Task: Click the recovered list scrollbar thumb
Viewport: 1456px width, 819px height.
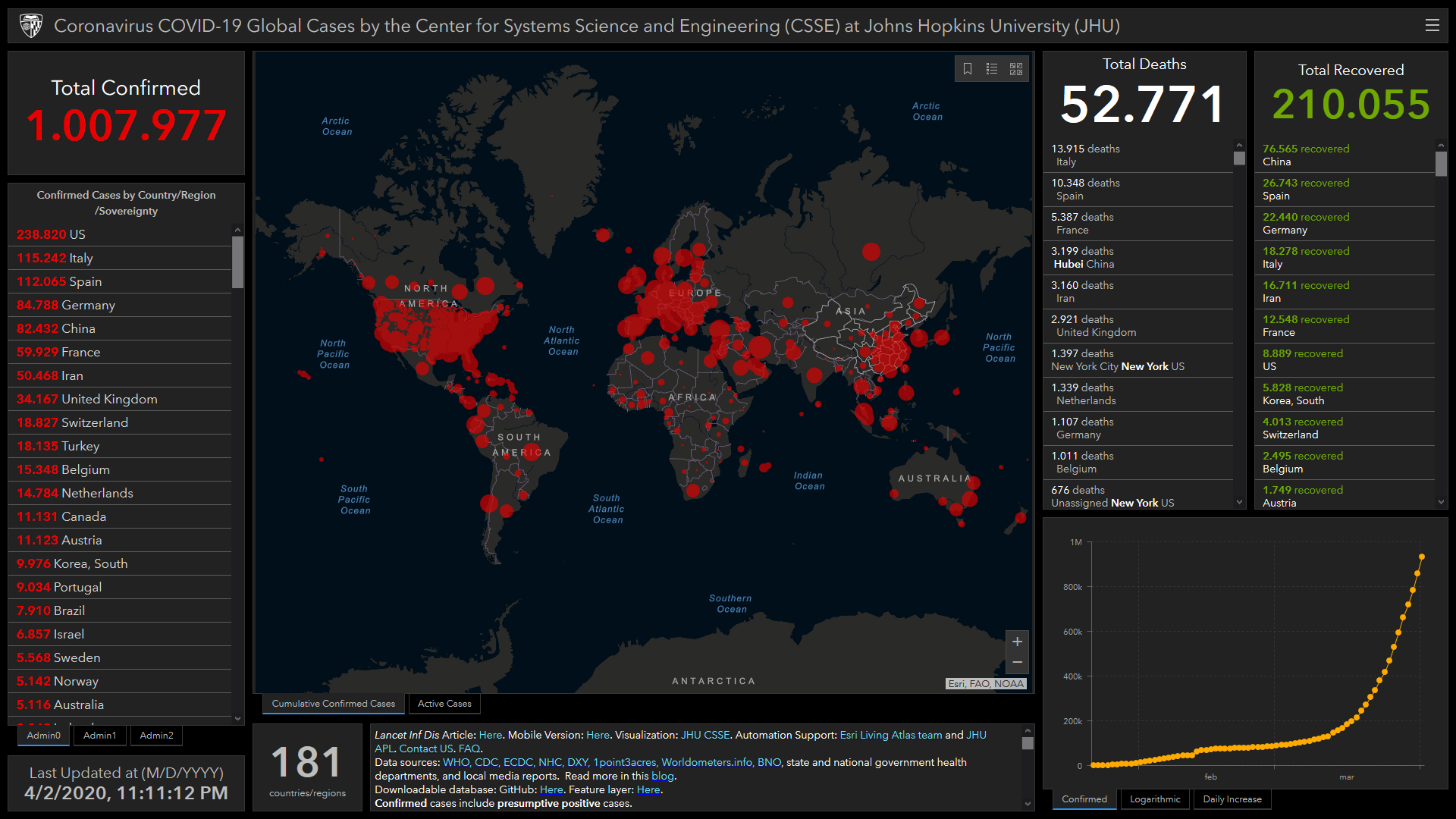Action: click(1441, 164)
